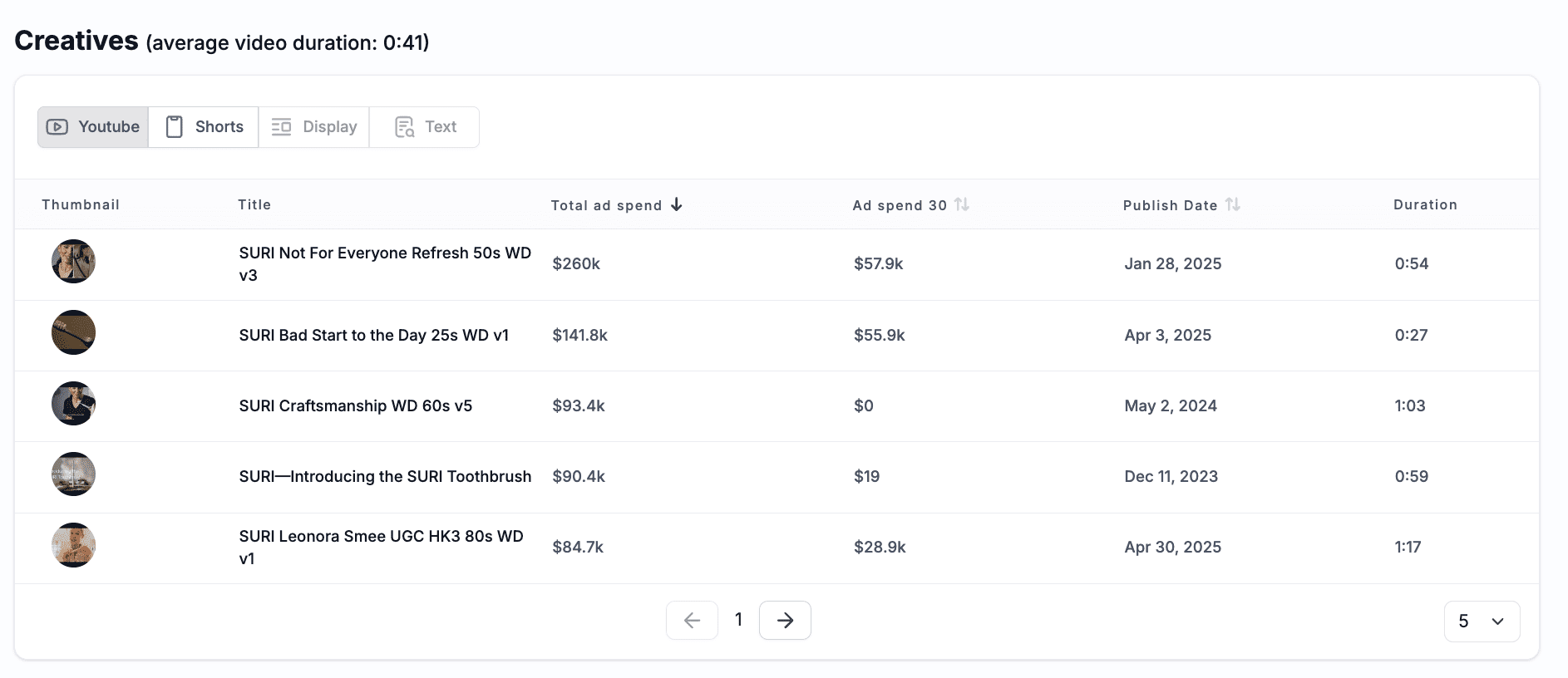Go to next page arrow
Screen dimensions: 1568x678
(x=785, y=621)
